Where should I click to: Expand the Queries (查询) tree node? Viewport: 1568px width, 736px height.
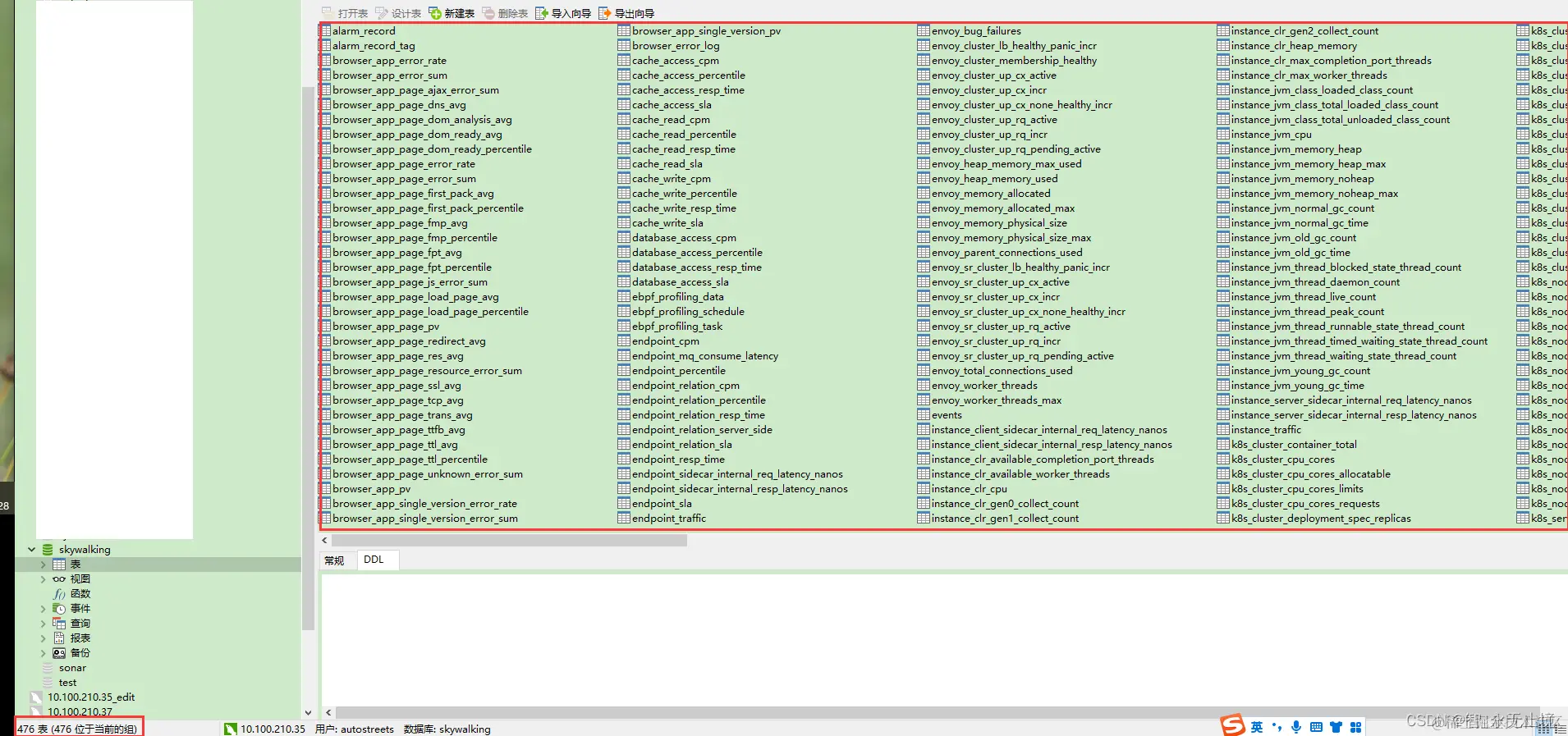click(43, 624)
